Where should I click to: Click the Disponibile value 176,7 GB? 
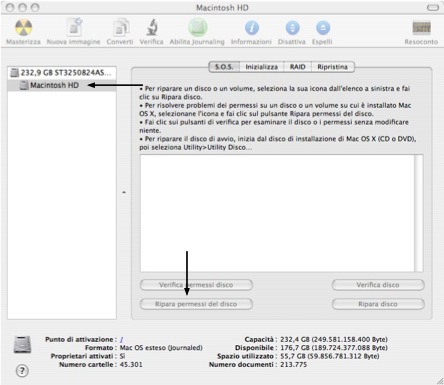[334, 348]
